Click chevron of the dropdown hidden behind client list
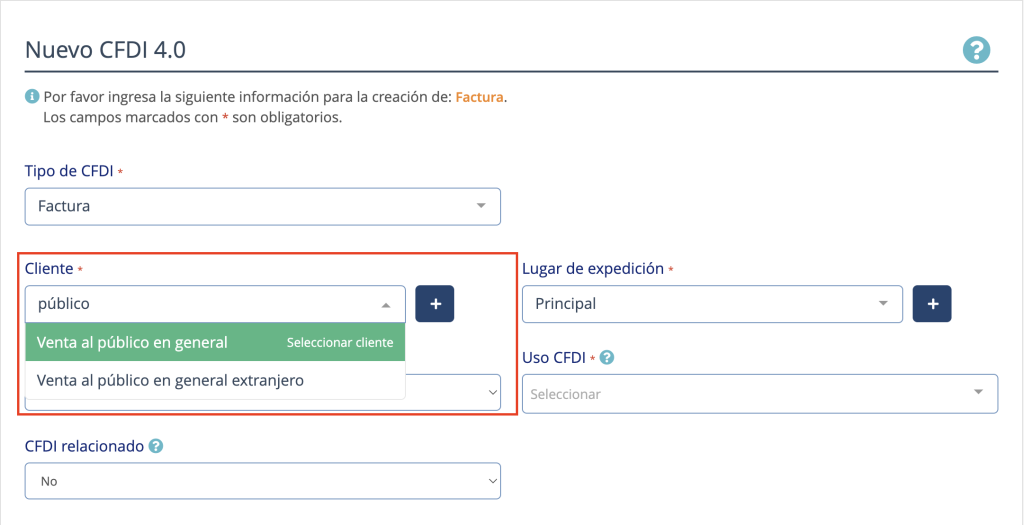1024x525 pixels. (491, 394)
